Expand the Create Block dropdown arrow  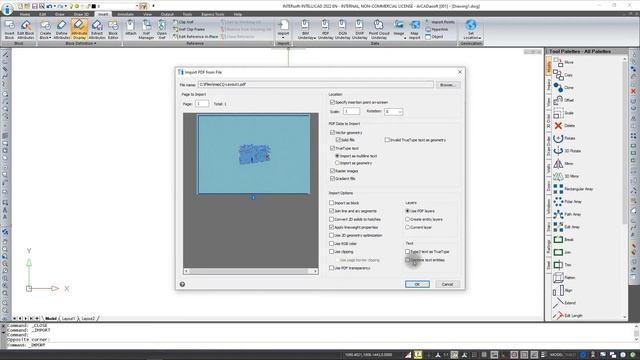click(x=50, y=38)
